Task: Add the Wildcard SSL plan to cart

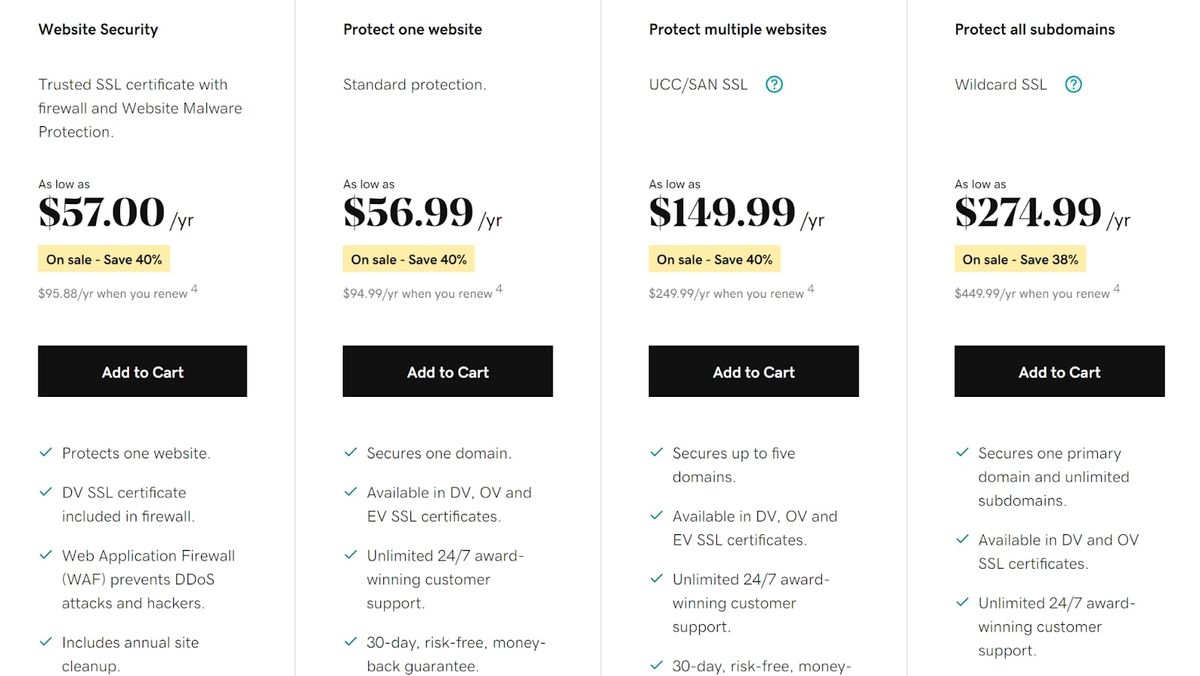Action: (x=1059, y=371)
